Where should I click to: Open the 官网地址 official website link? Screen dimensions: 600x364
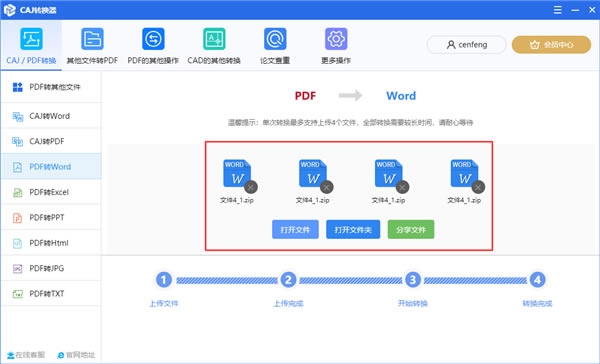coord(76,355)
